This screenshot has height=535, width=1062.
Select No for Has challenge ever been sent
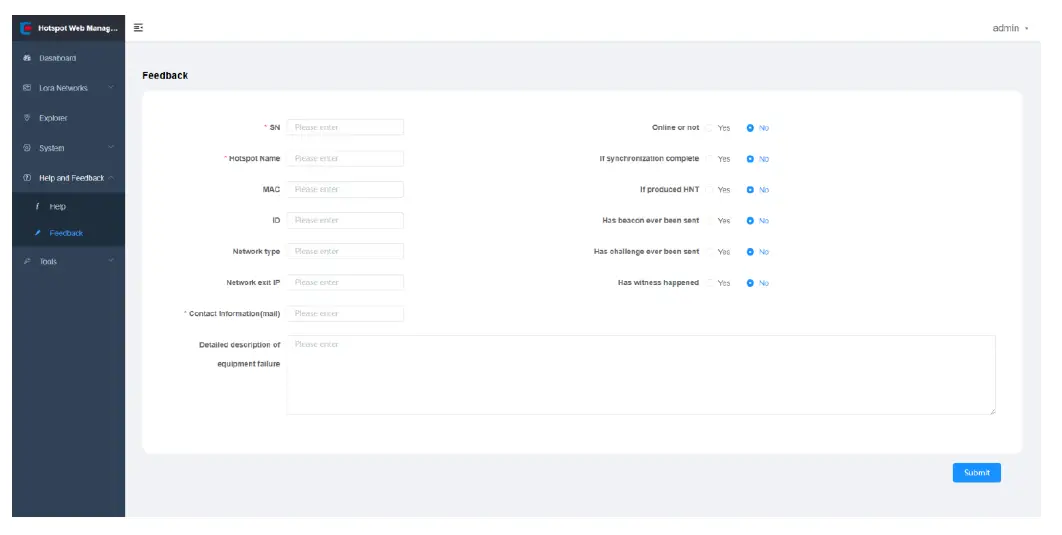point(750,252)
